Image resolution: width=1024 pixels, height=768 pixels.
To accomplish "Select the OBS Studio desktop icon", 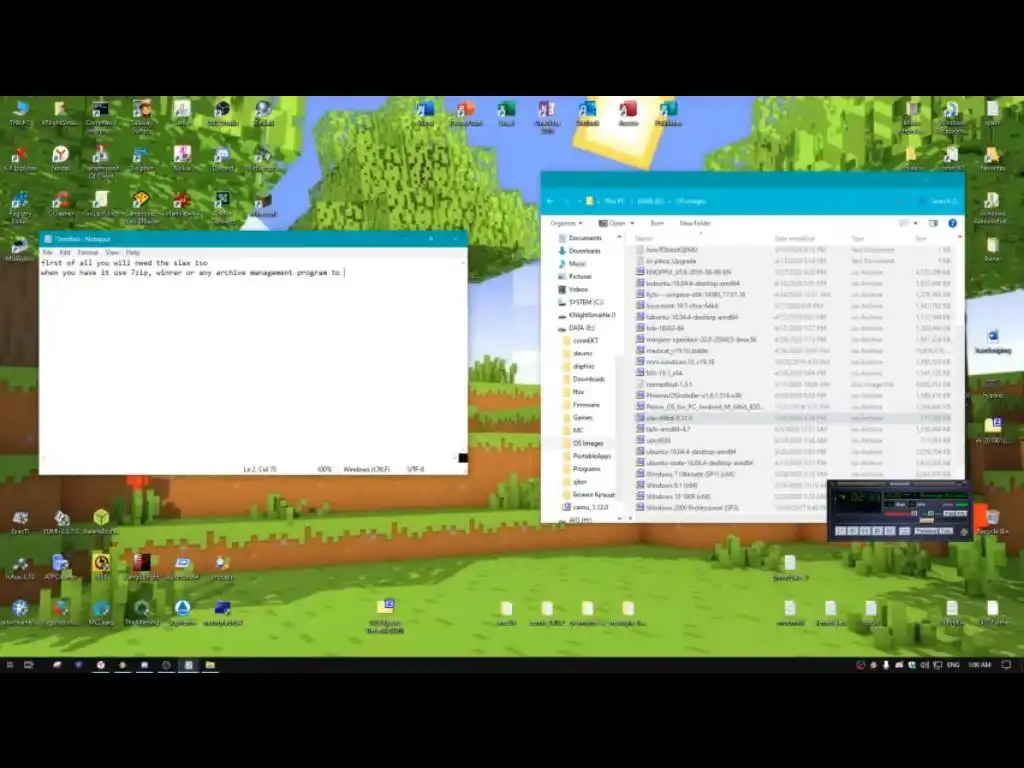I will [223, 113].
